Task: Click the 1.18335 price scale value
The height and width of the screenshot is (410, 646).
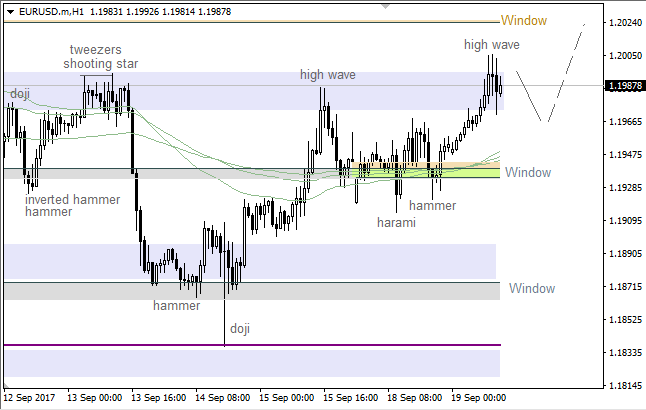Action: click(x=624, y=353)
